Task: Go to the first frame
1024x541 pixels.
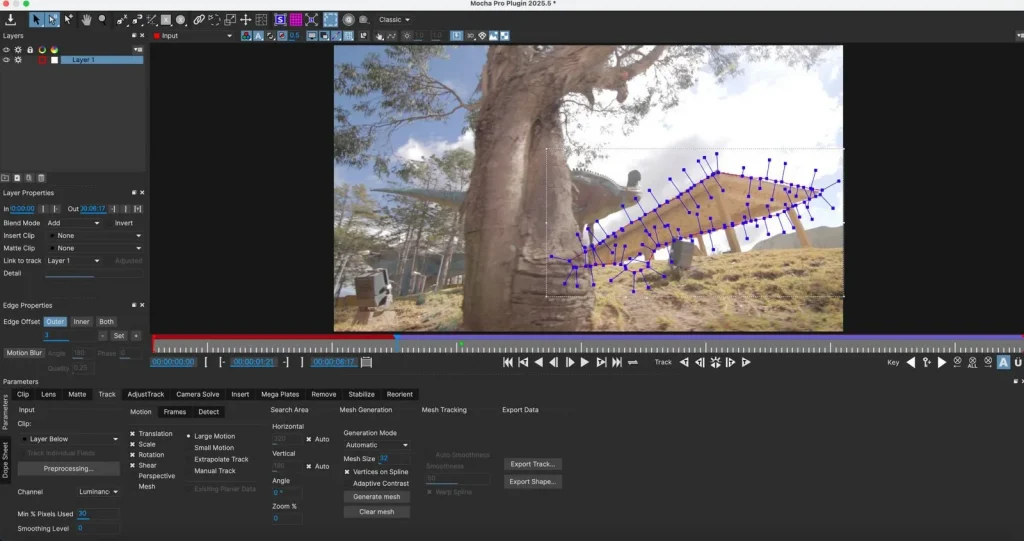Action: click(x=507, y=362)
